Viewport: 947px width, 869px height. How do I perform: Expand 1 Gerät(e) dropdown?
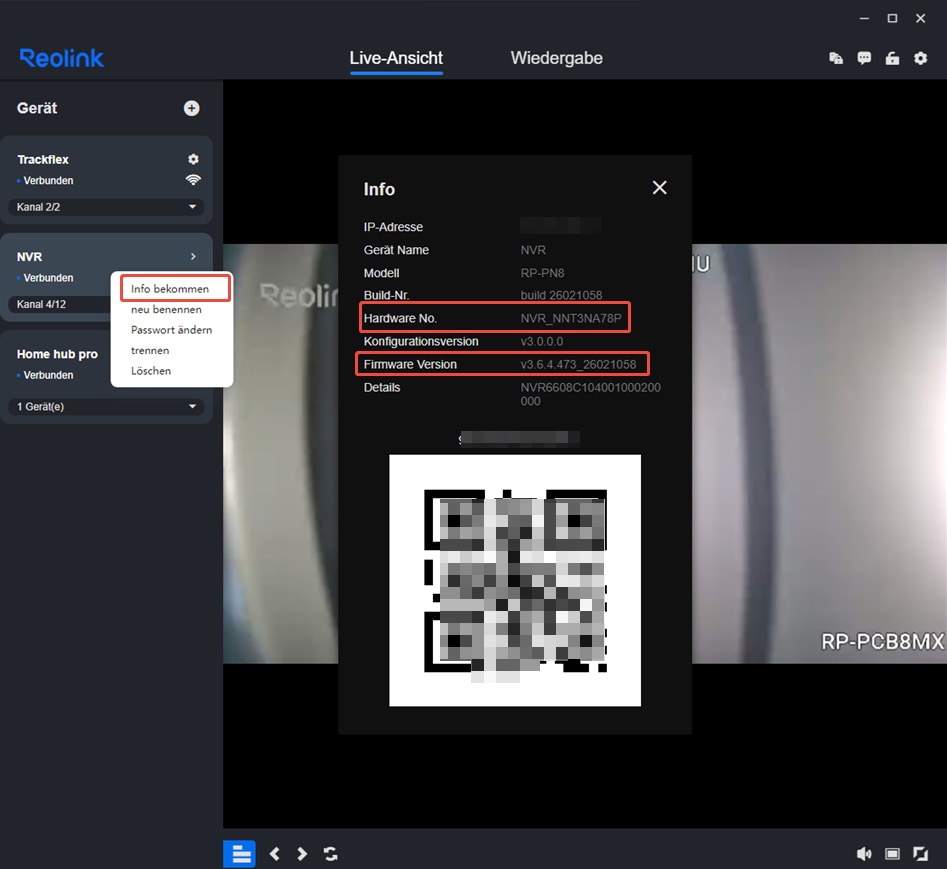coord(106,406)
